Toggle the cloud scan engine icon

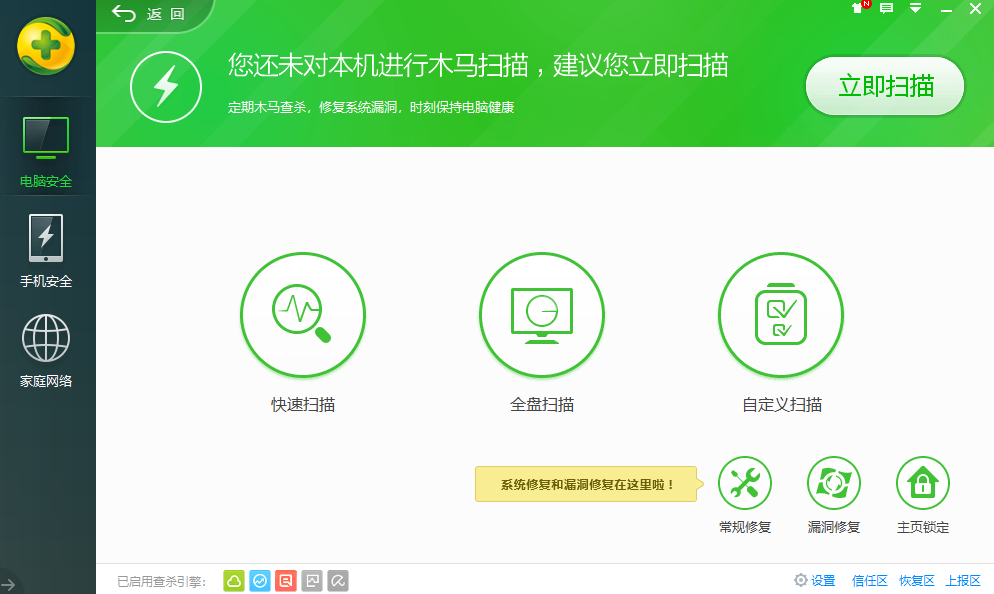pyautogui.click(x=234, y=580)
